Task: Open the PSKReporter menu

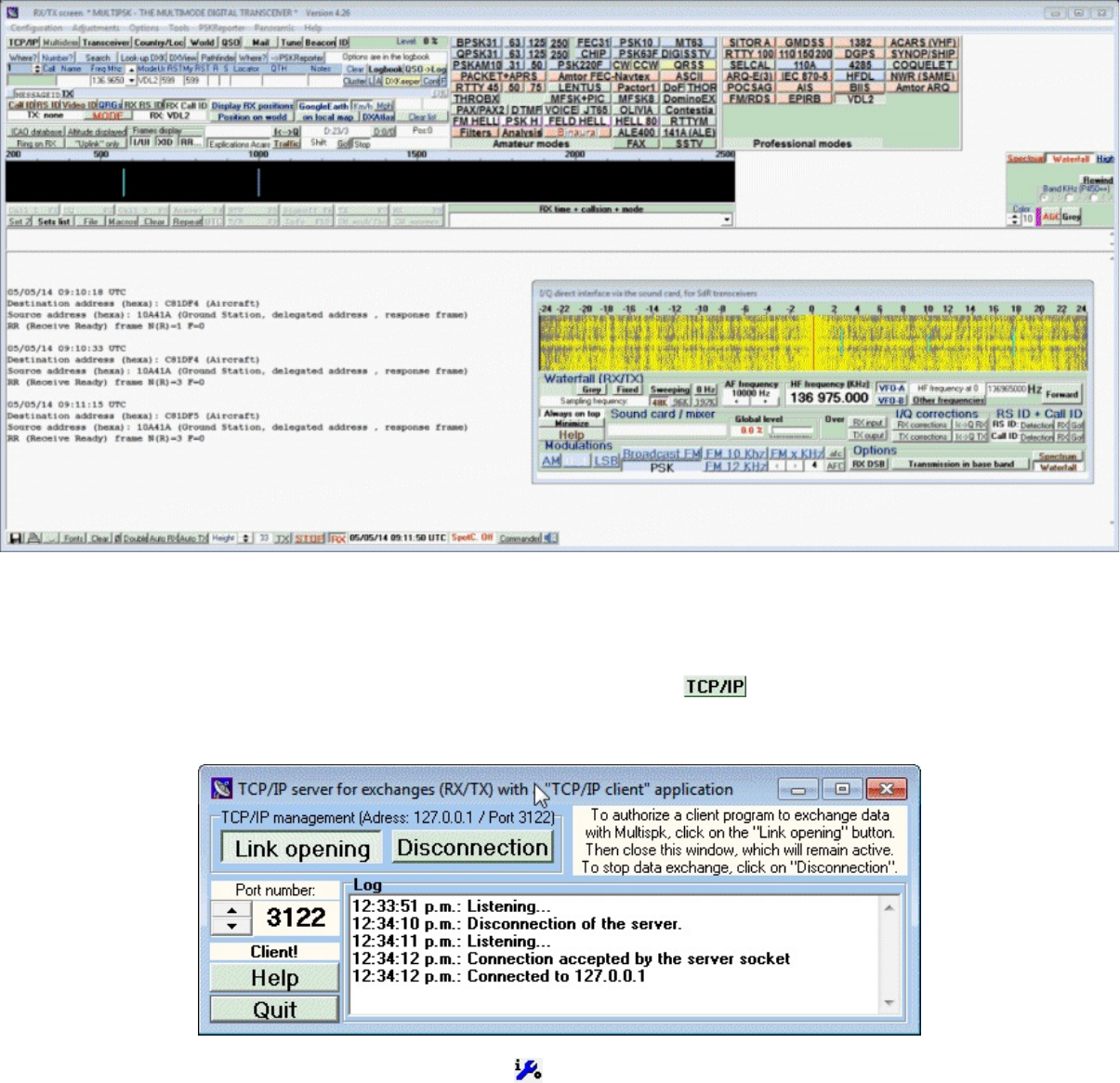Action: coord(221,28)
